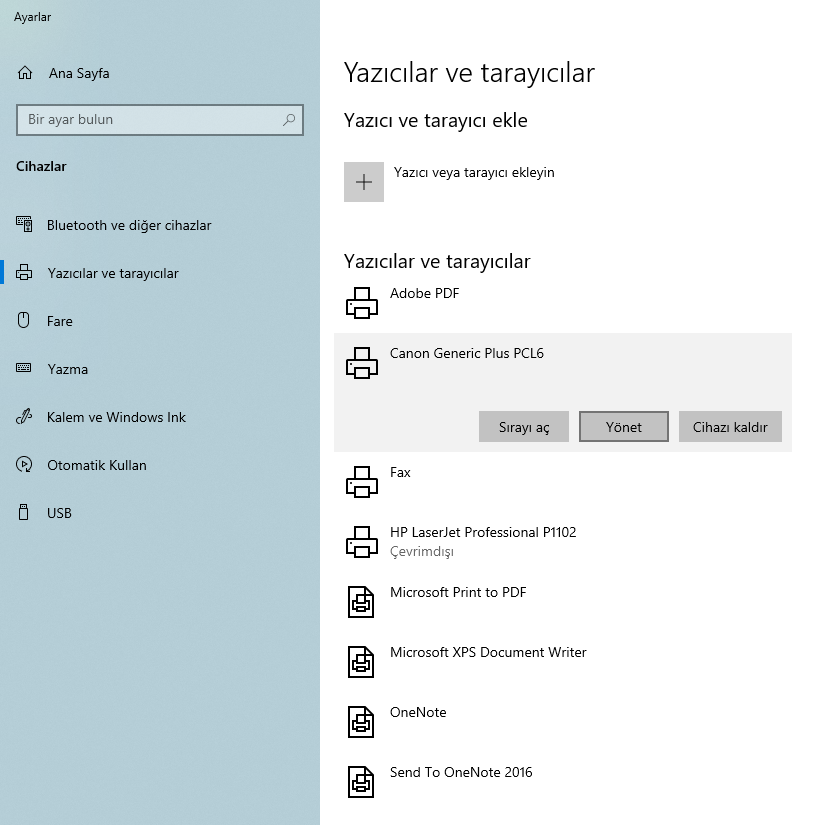Click the Sırayı aç button
Viewport: 824px width, 825px height.
(524, 427)
